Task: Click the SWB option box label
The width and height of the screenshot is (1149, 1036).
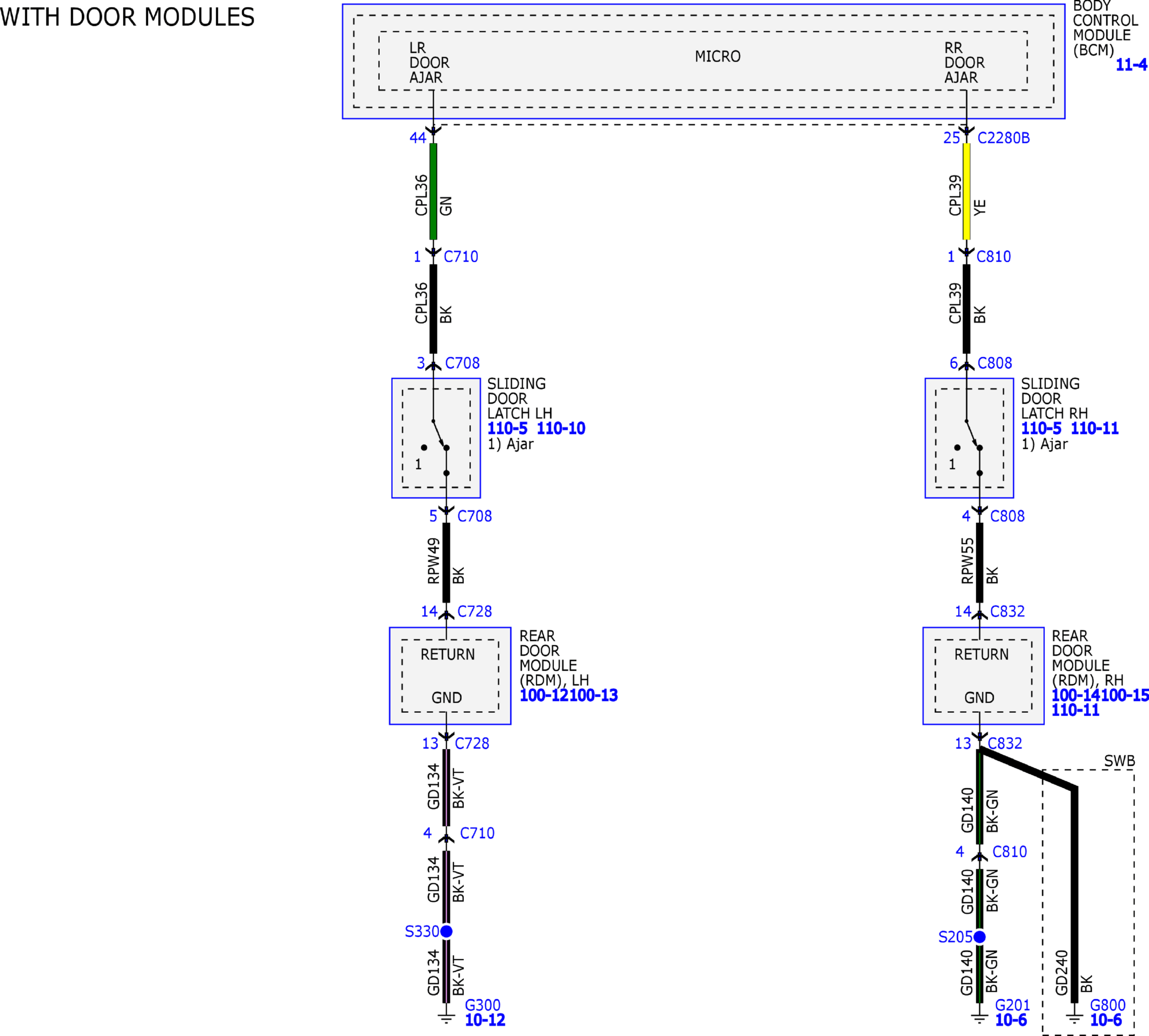Action: 1119,761
